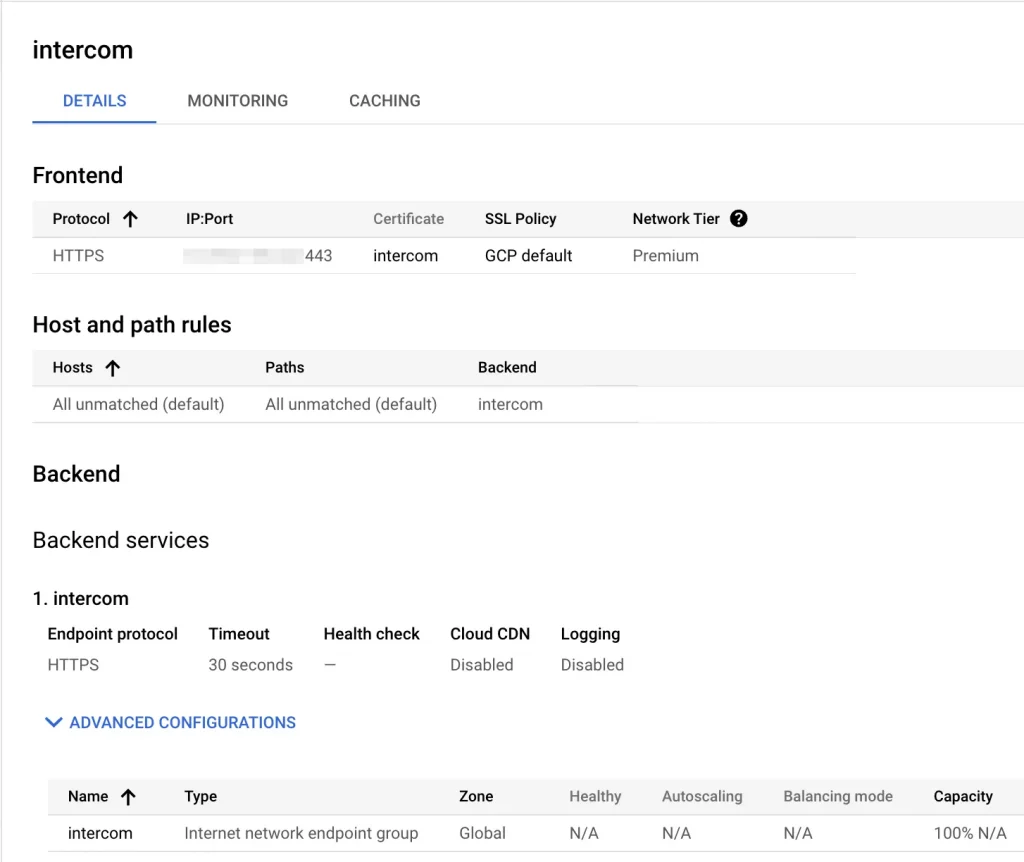This screenshot has height=862, width=1024.
Task: Click the Certificate column header
Action: [x=408, y=219]
